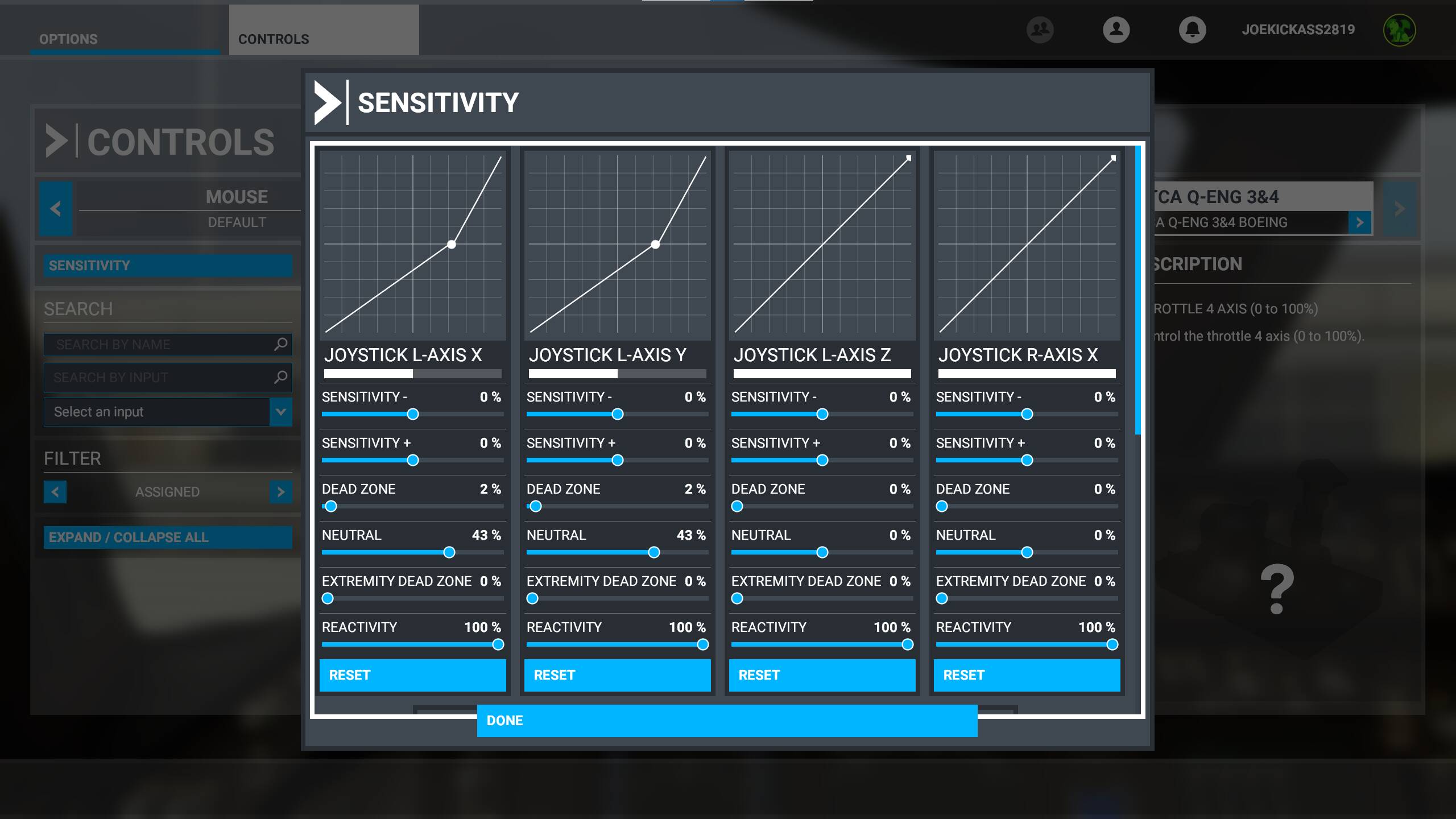Click Joystick L-Axis Y Neutral slider handle
The width and height of the screenshot is (1456, 819).
[654, 552]
